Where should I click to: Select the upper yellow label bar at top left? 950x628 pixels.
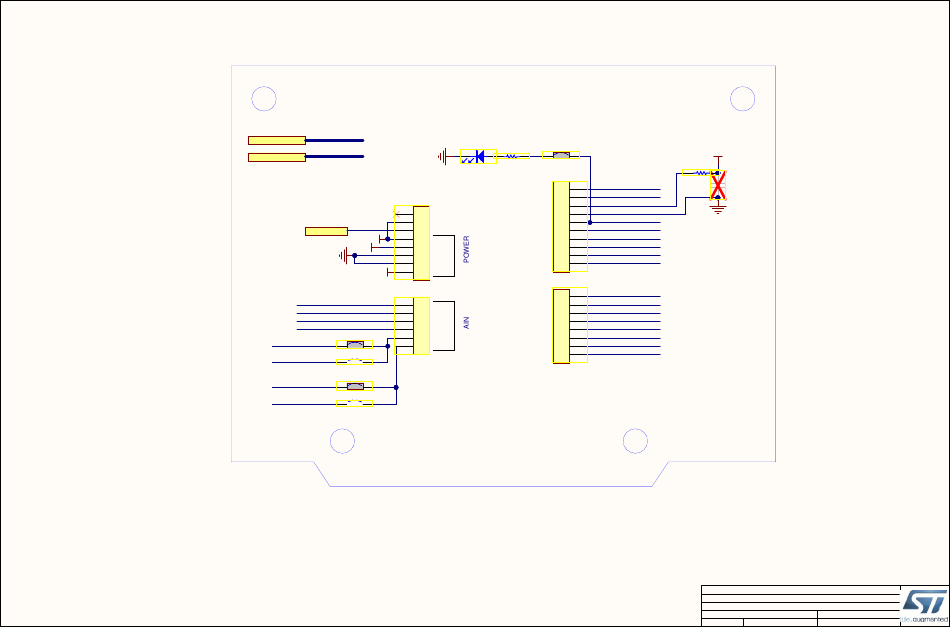coord(277,140)
